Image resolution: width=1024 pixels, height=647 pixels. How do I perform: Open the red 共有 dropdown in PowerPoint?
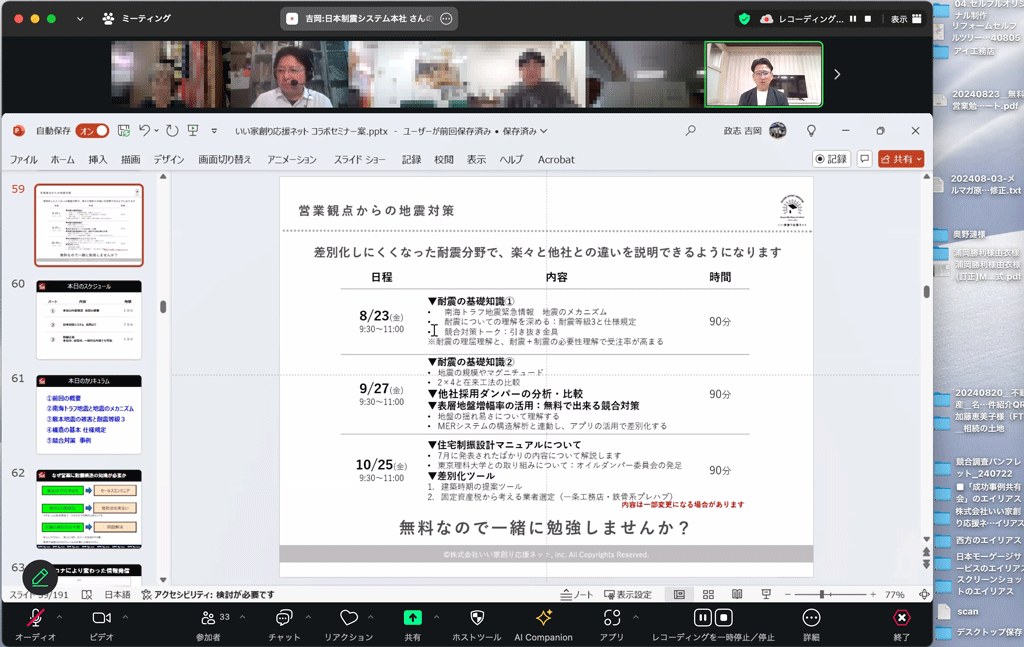coord(901,159)
